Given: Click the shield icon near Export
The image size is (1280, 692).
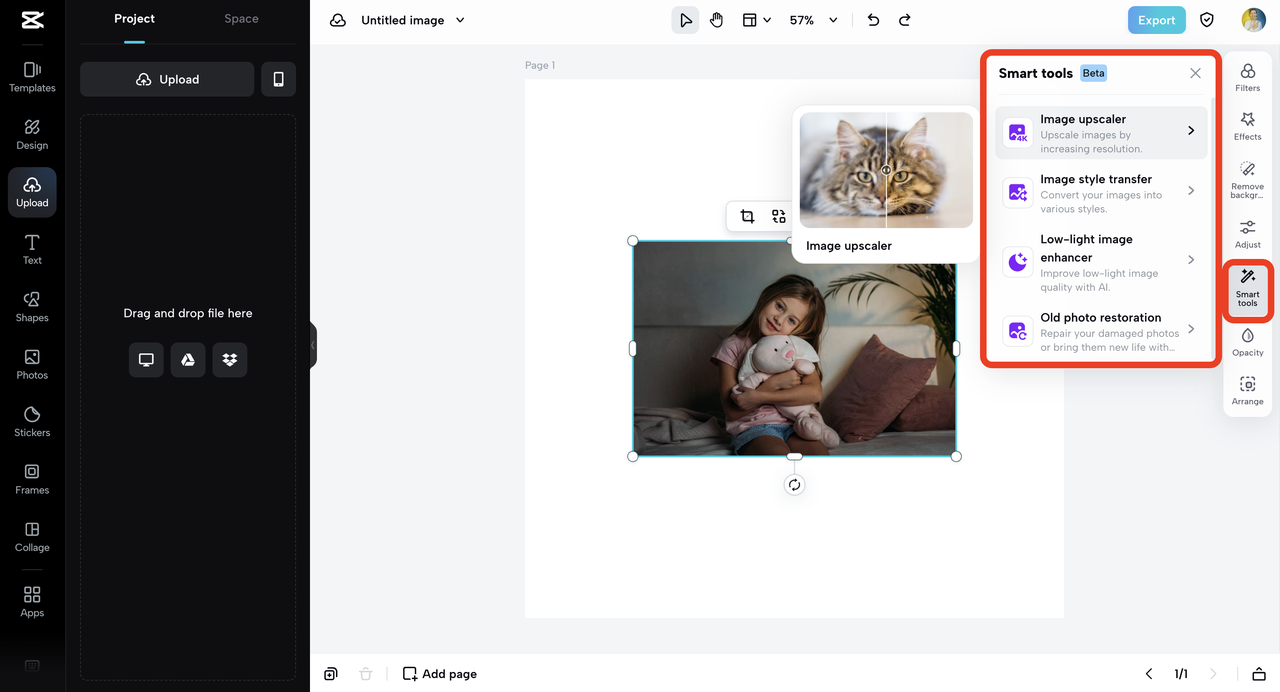Looking at the screenshot, I should tap(1207, 20).
